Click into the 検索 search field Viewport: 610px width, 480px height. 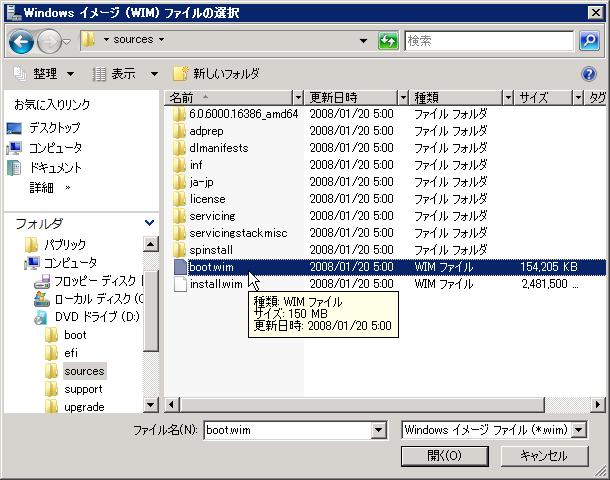click(x=489, y=40)
